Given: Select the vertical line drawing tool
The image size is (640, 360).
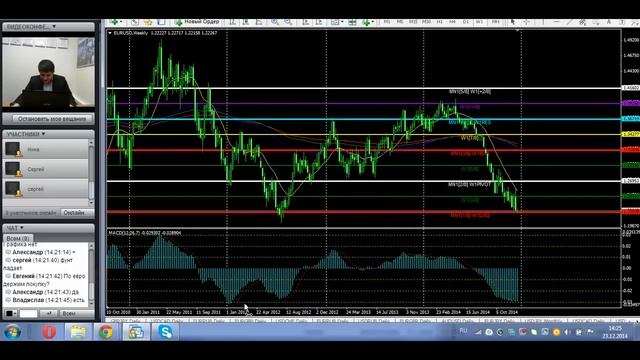Looking at the screenshot, I should coord(542,22).
